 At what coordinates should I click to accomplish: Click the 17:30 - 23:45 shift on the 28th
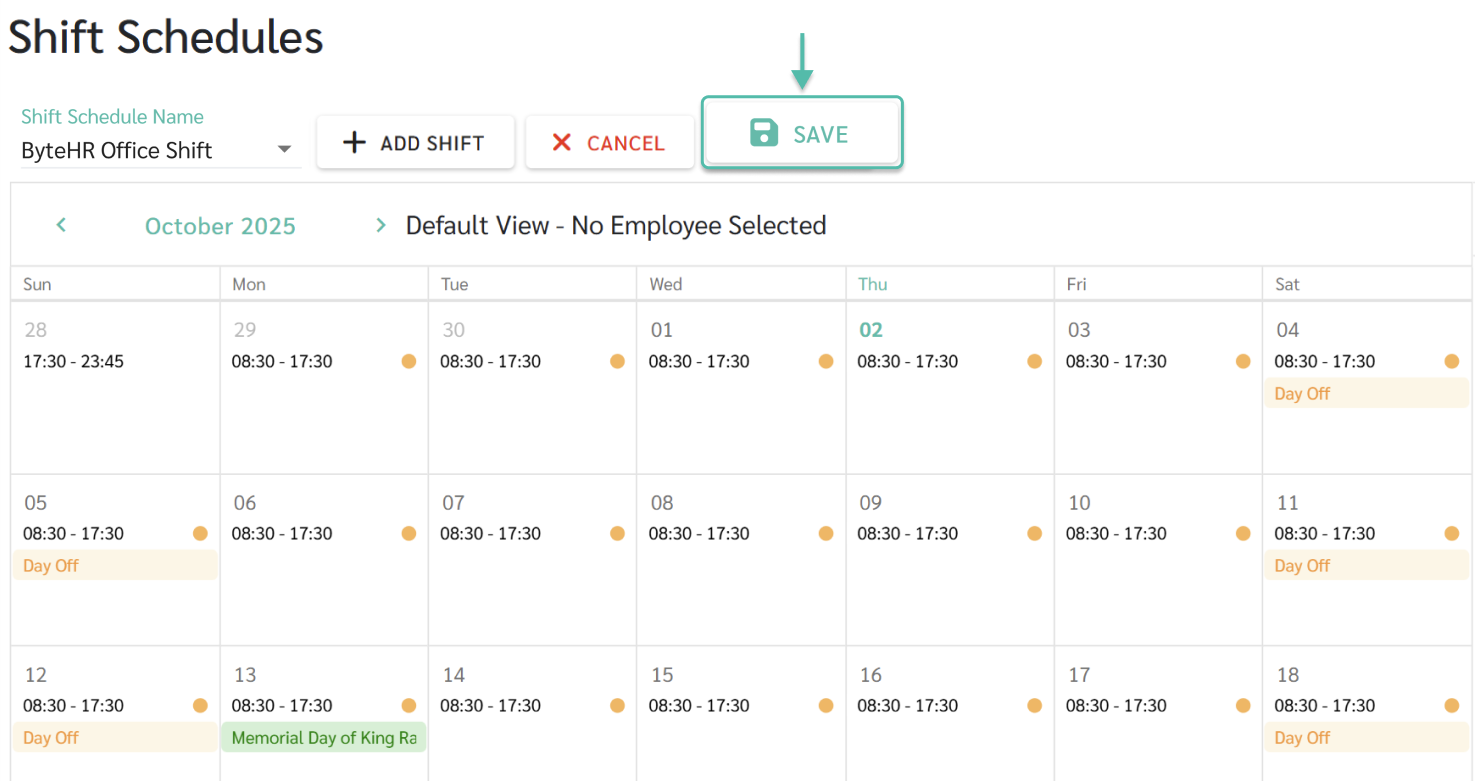[x=73, y=361]
